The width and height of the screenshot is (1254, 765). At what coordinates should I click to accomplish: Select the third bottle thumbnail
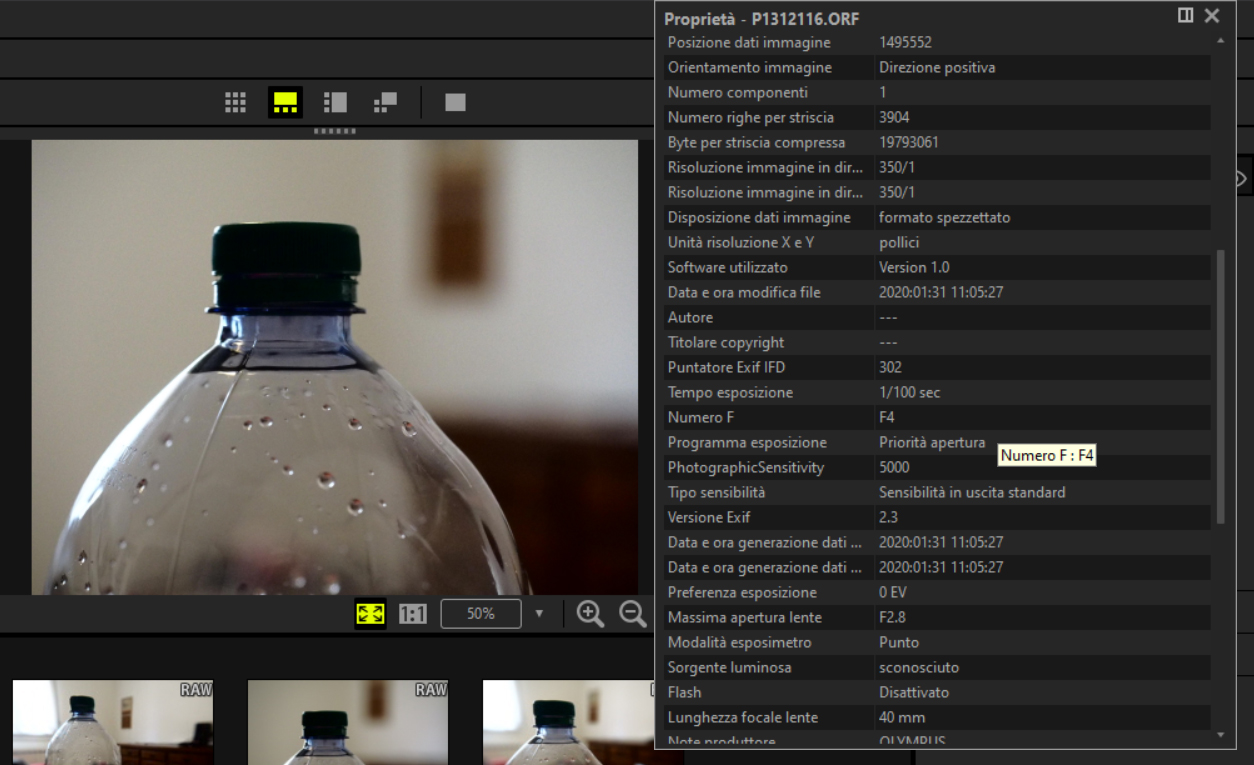(x=568, y=722)
